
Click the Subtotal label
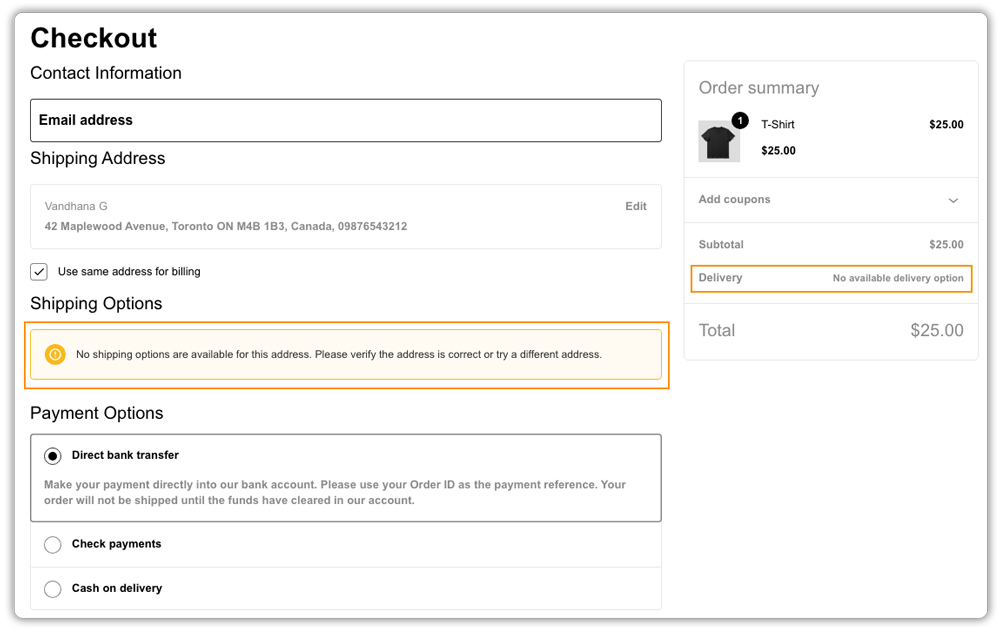point(721,244)
